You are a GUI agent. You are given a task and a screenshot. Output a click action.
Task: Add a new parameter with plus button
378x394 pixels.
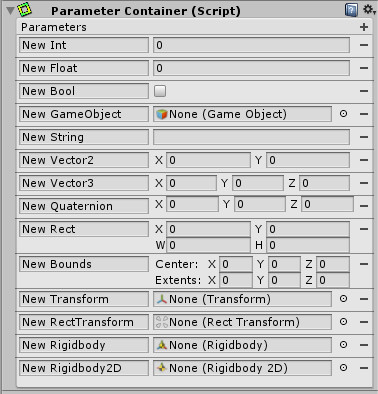[x=364, y=27]
